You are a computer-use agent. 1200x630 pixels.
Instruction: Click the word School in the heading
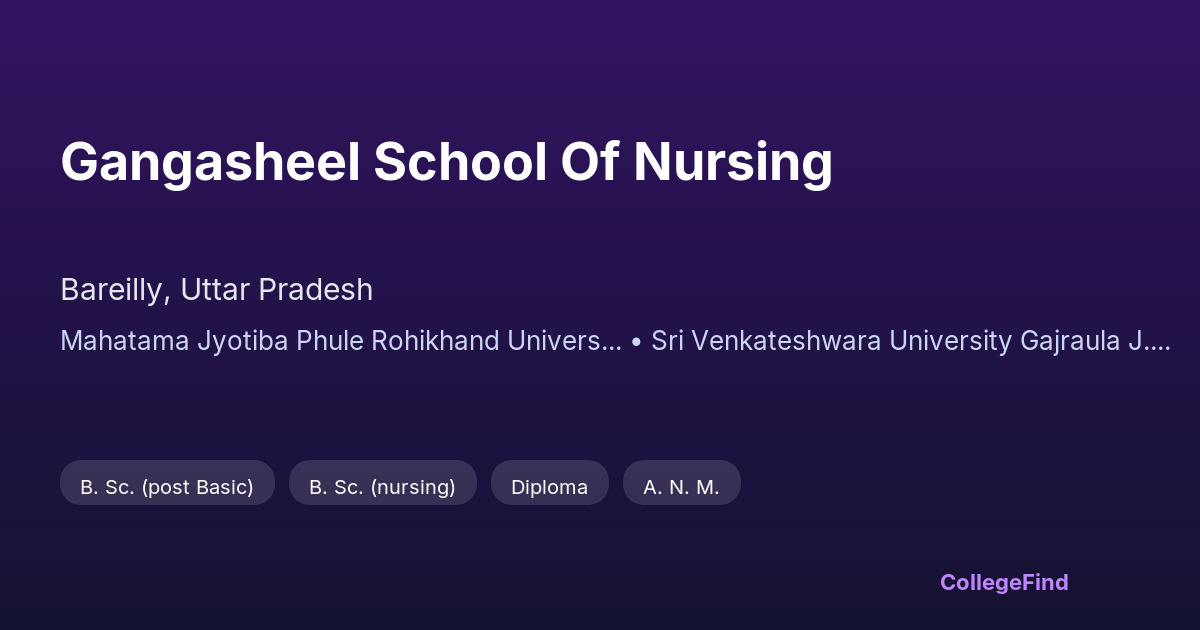click(x=459, y=162)
